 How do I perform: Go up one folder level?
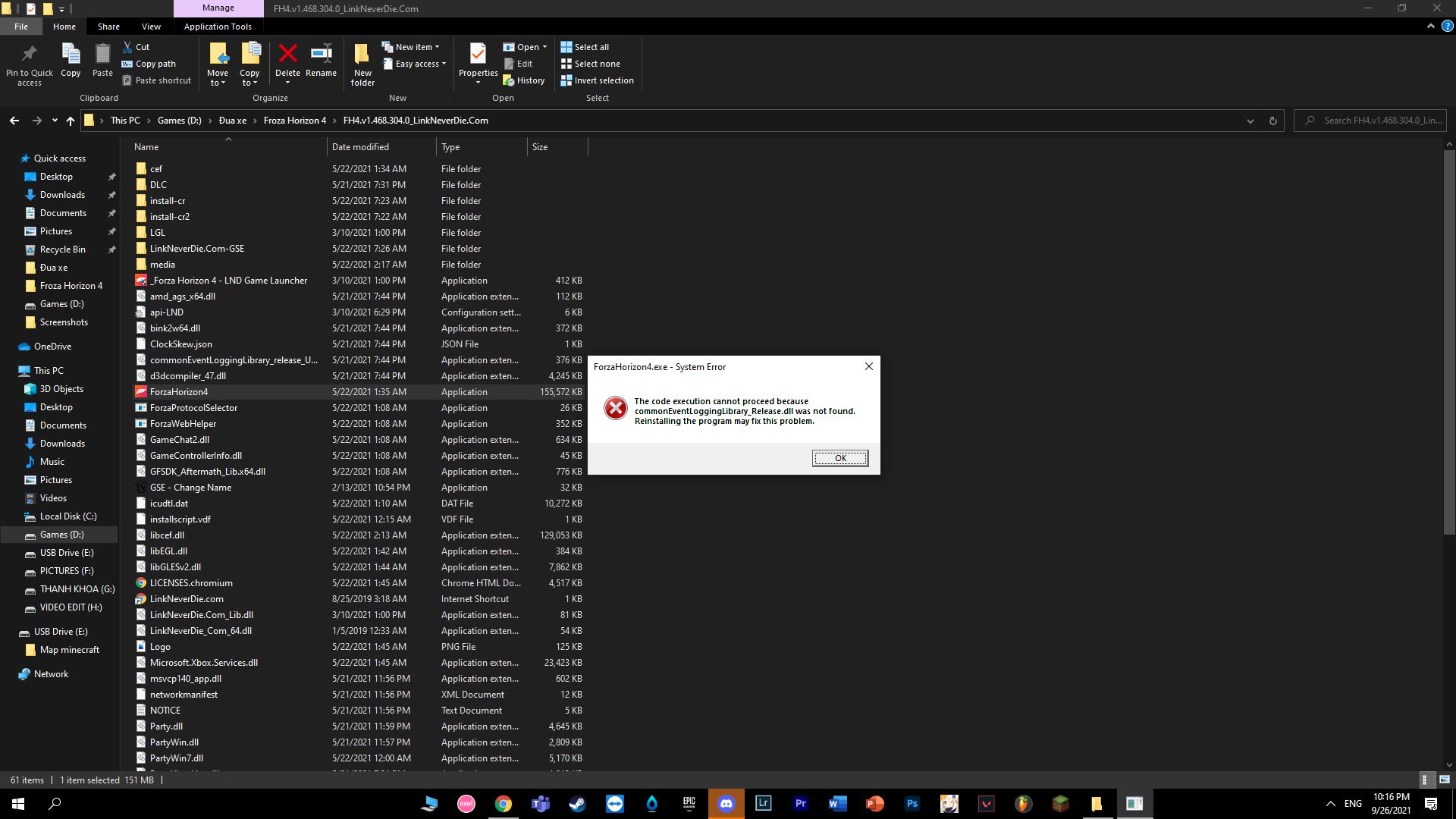(x=71, y=121)
